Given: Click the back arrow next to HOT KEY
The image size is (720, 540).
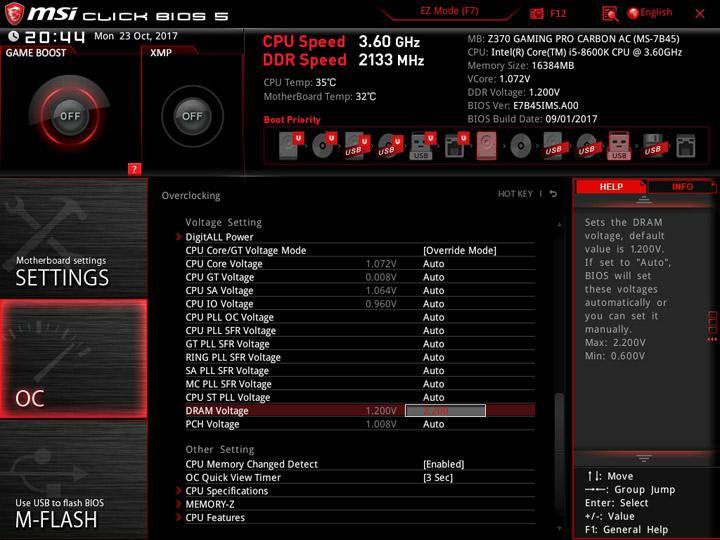Looking at the screenshot, I should pos(553,194).
